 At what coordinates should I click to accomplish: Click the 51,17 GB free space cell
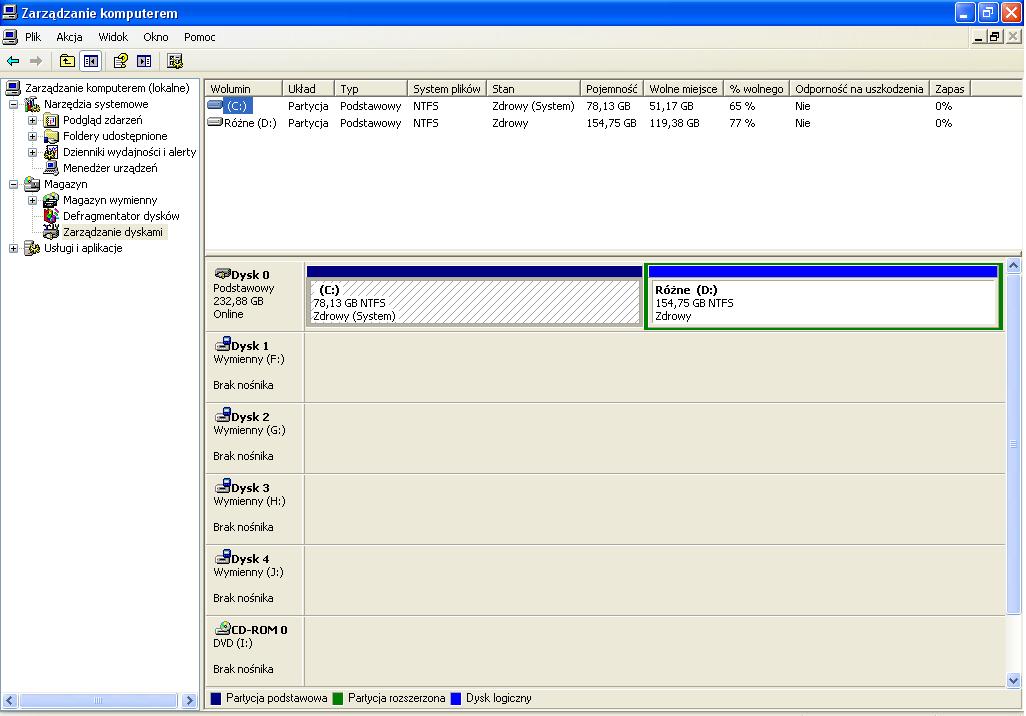click(671, 106)
